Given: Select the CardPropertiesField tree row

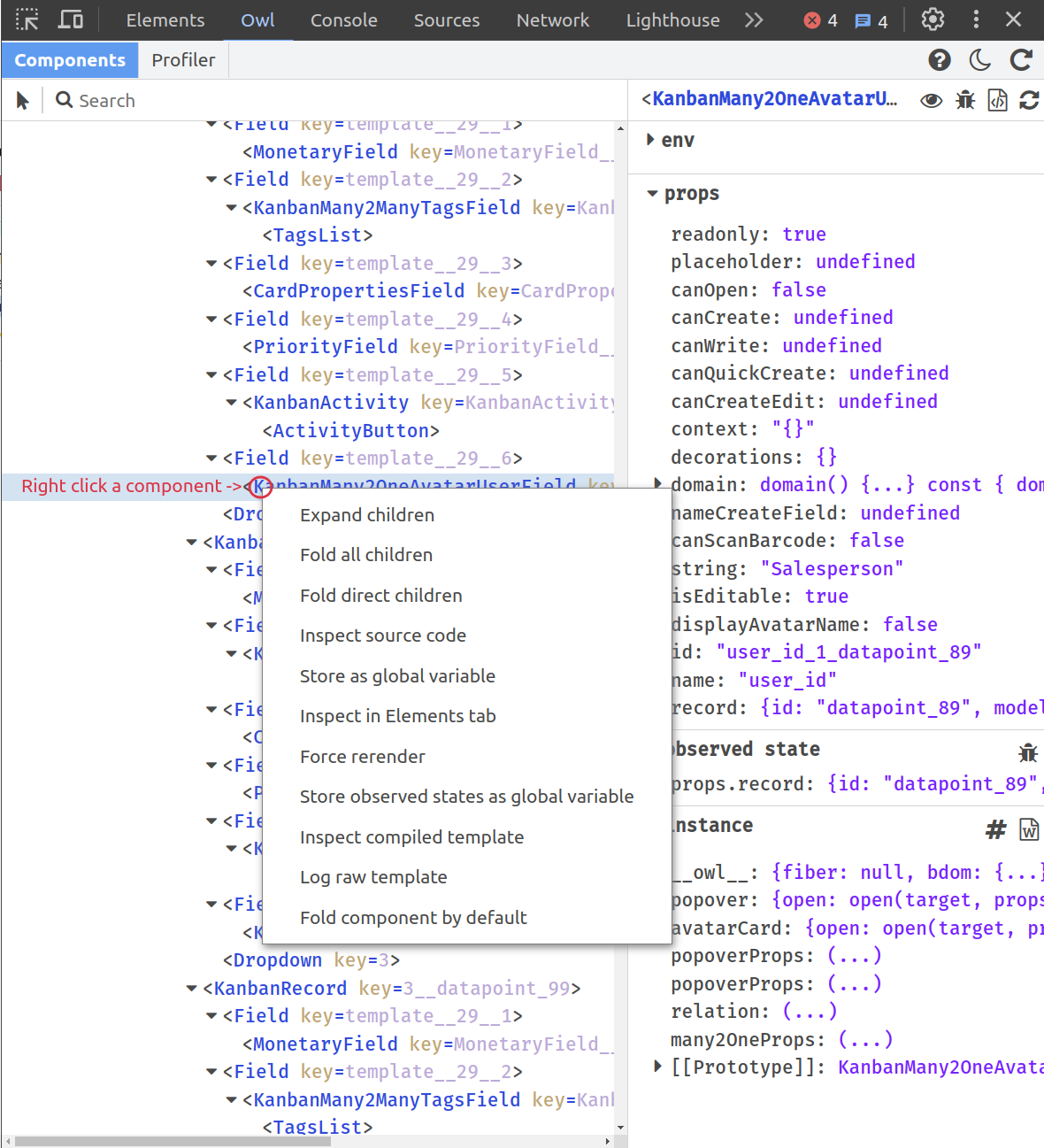Looking at the screenshot, I should coord(308,291).
